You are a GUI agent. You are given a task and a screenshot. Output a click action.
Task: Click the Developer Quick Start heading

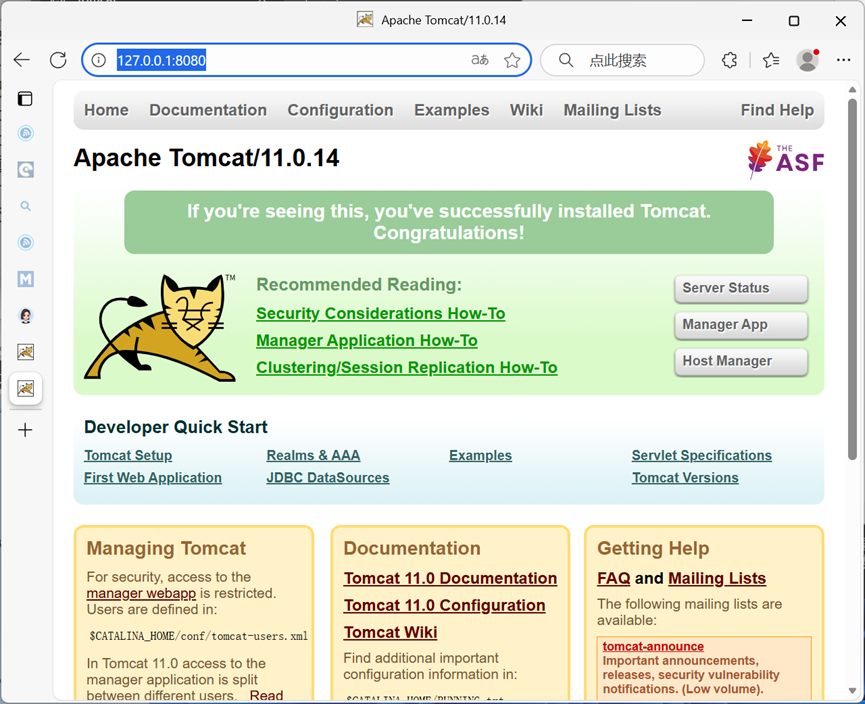tap(175, 427)
